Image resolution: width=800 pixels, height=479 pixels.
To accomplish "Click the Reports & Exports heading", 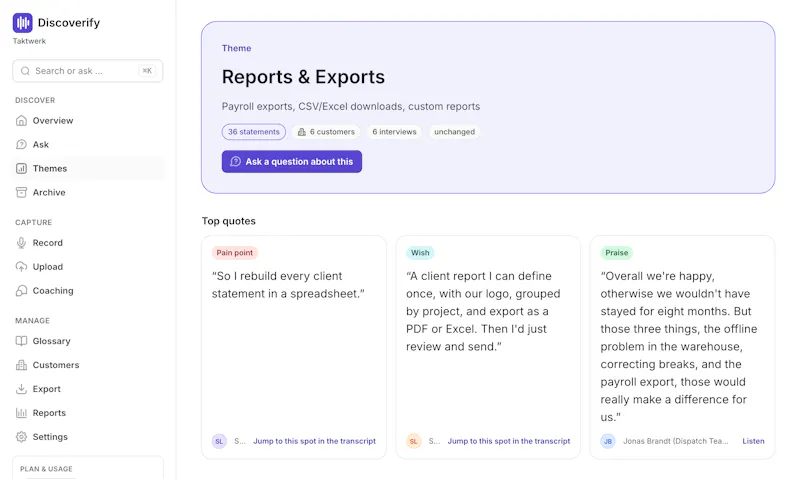I will click(303, 77).
